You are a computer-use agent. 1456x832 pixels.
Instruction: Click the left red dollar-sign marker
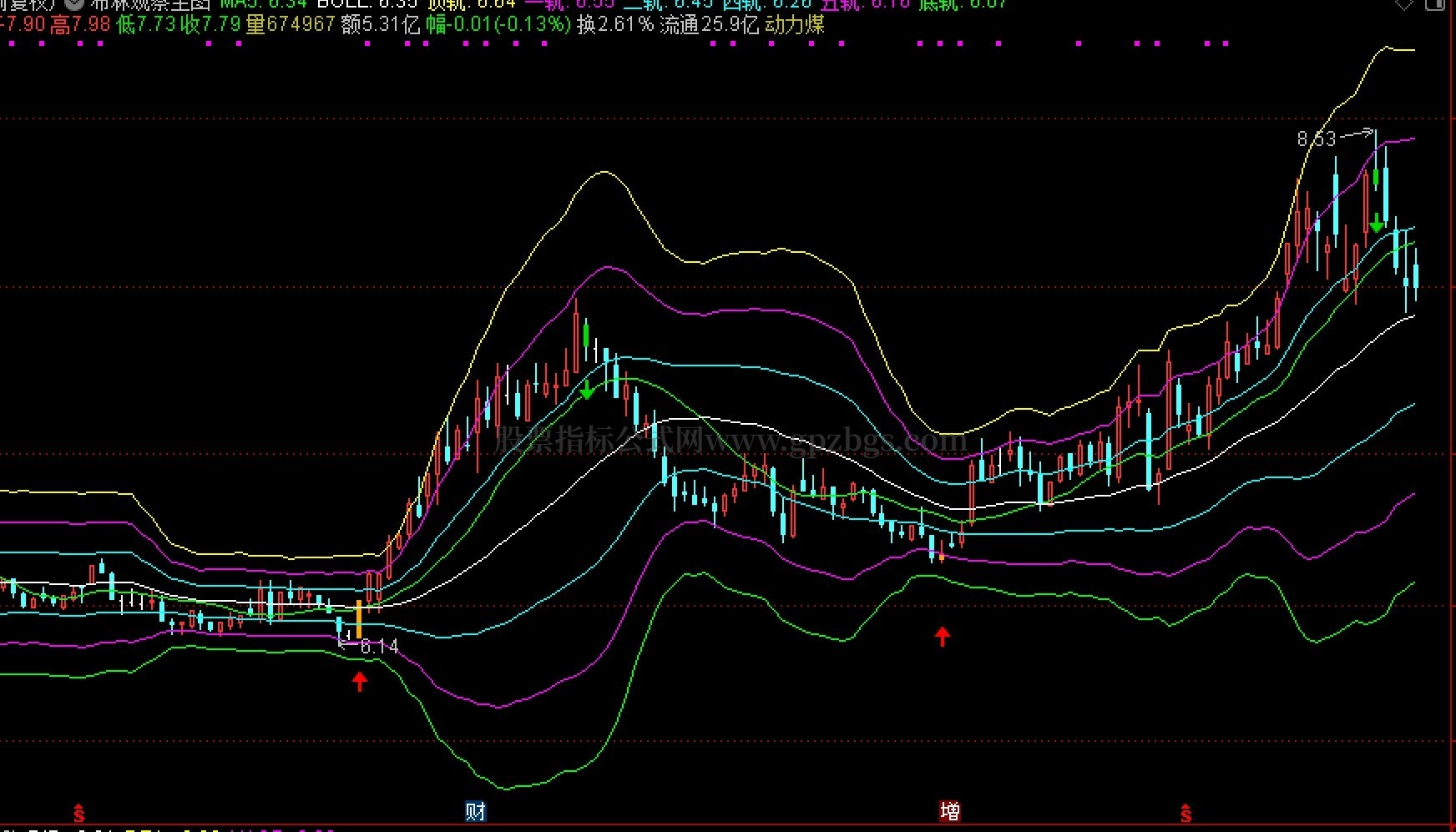[x=79, y=812]
